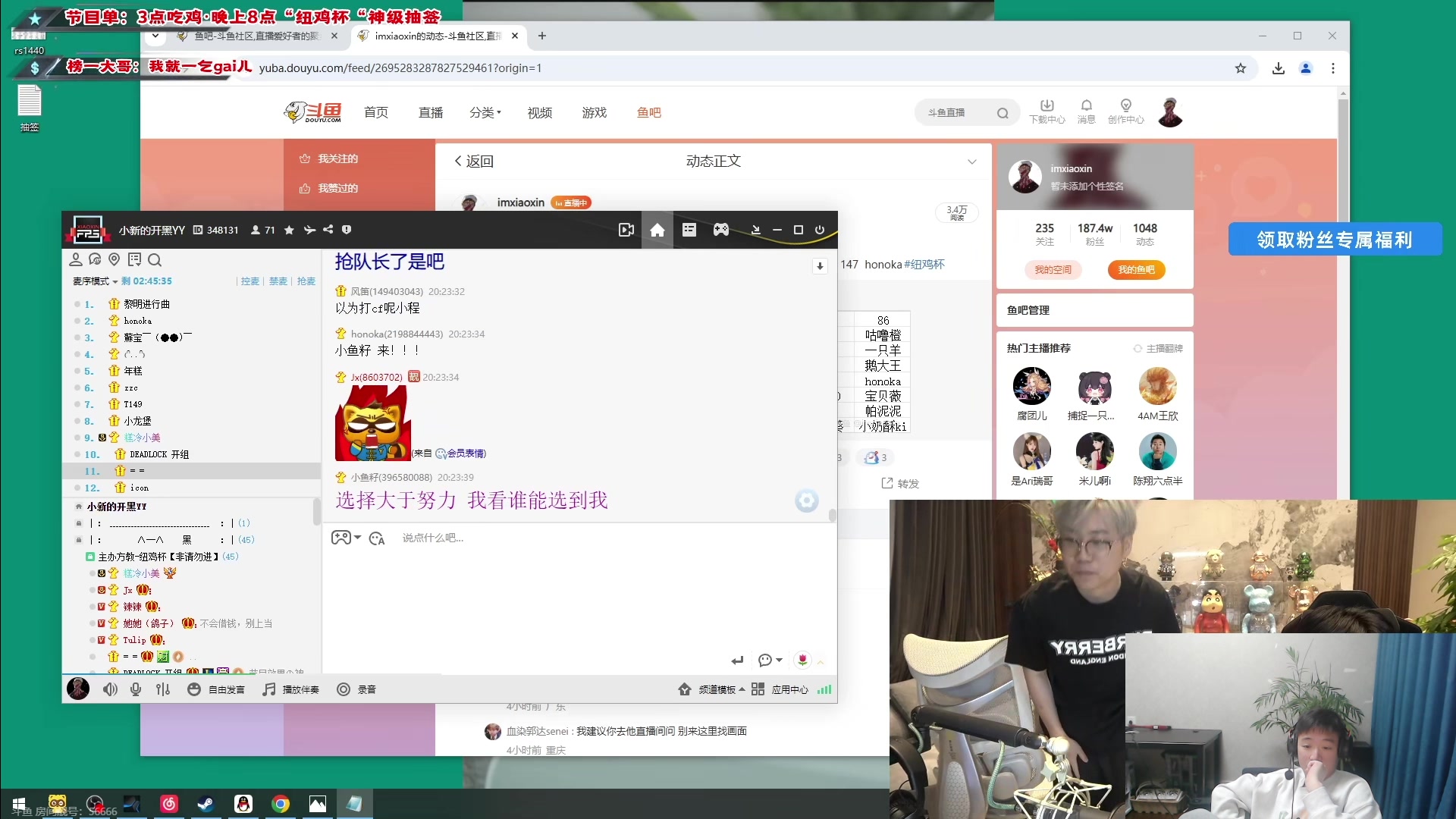Open the chat bubble options dropdown

[770, 661]
